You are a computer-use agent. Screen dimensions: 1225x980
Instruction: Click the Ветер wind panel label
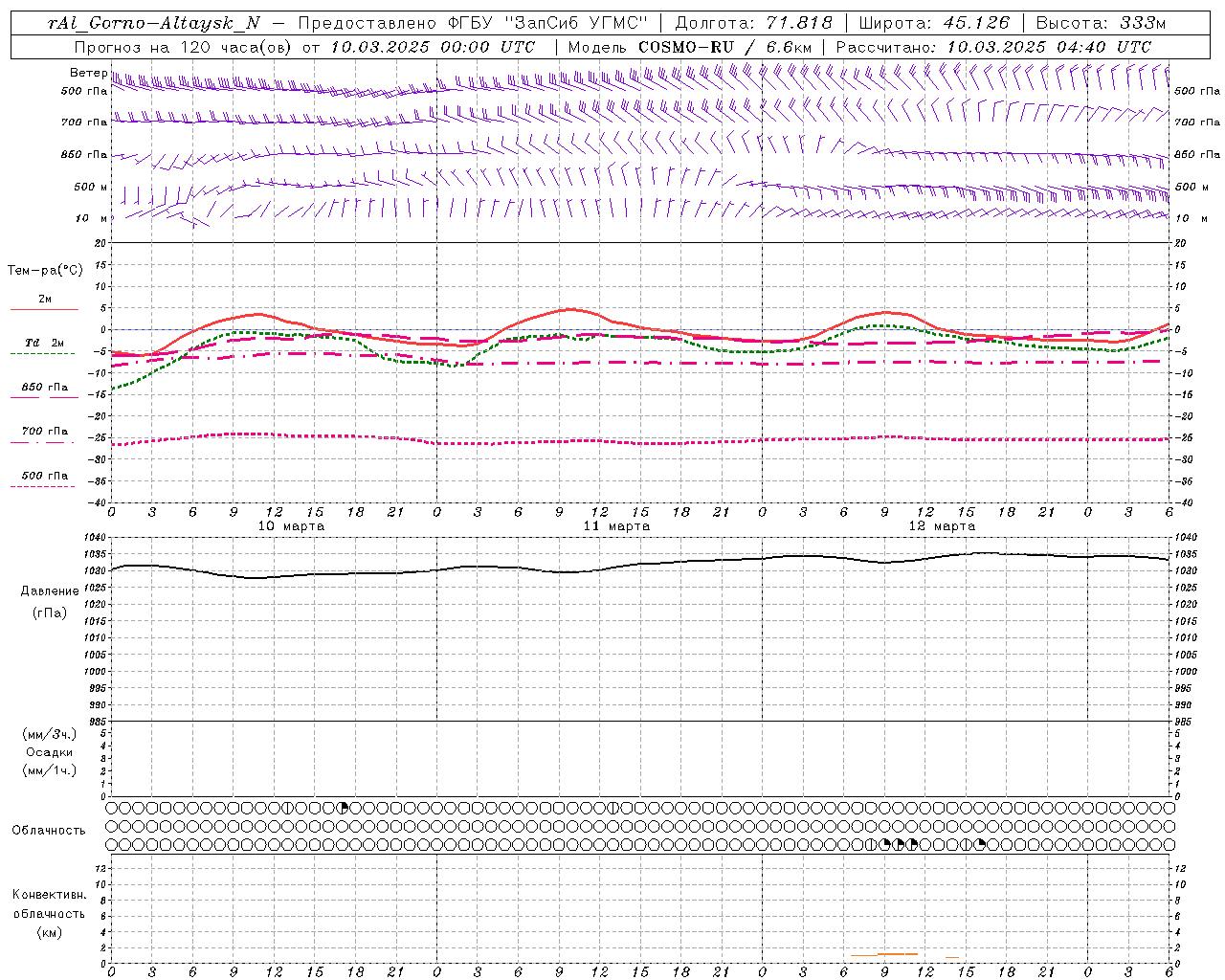[88, 73]
